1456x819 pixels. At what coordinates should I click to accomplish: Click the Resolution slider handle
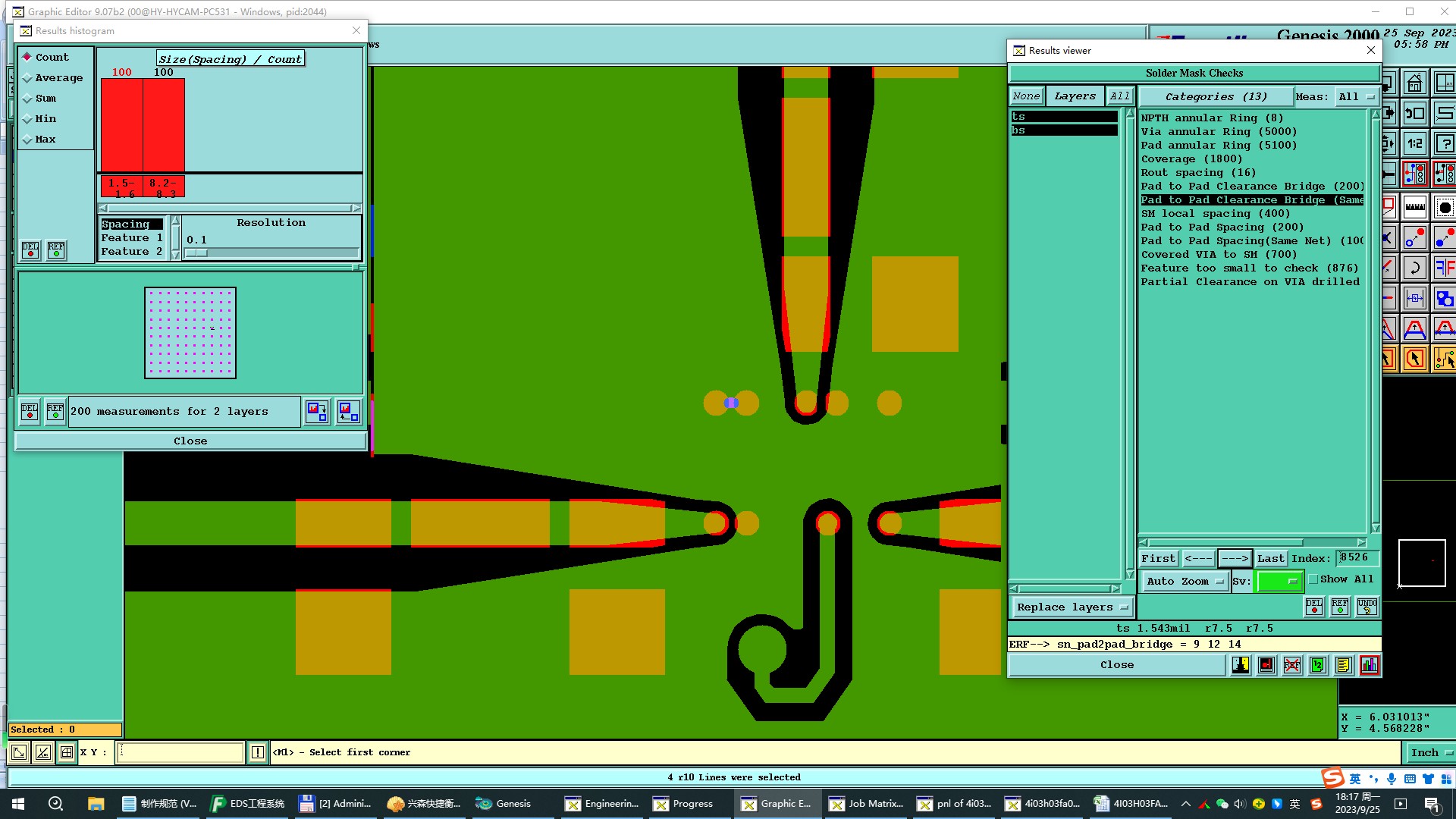[197, 253]
